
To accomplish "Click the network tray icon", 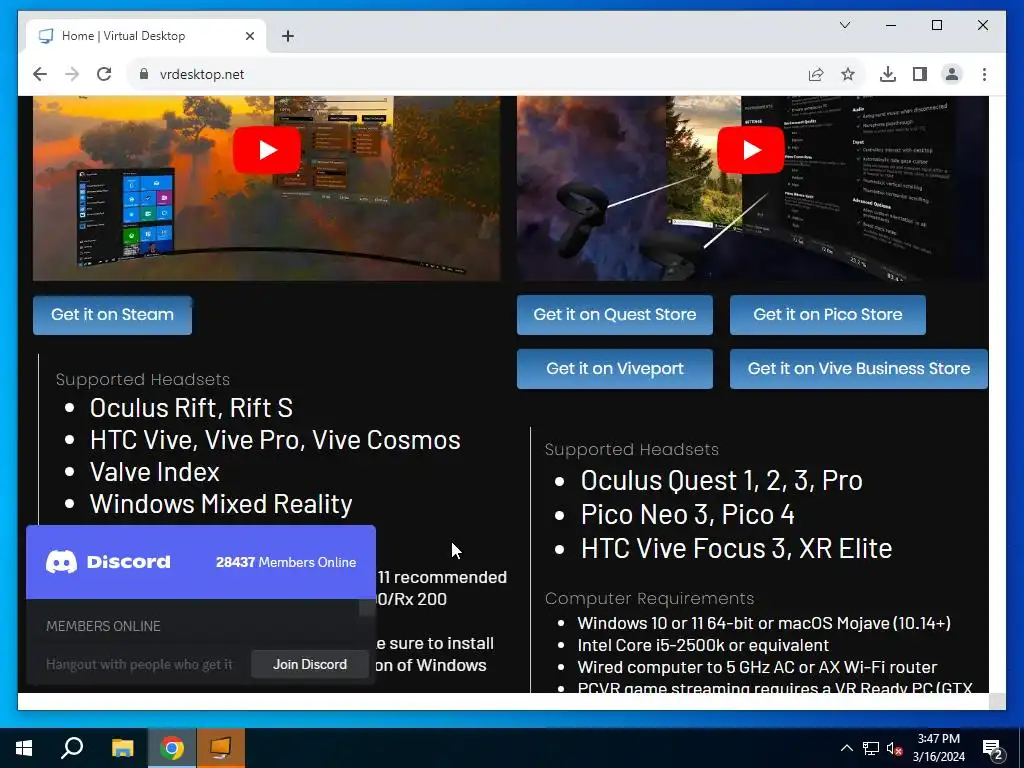I will pos(871,748).
